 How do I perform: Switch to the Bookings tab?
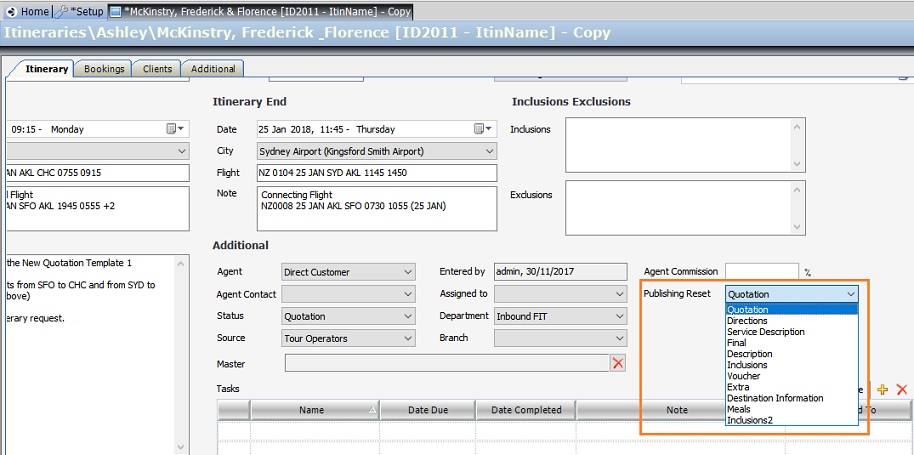click(x=104, y=69)
